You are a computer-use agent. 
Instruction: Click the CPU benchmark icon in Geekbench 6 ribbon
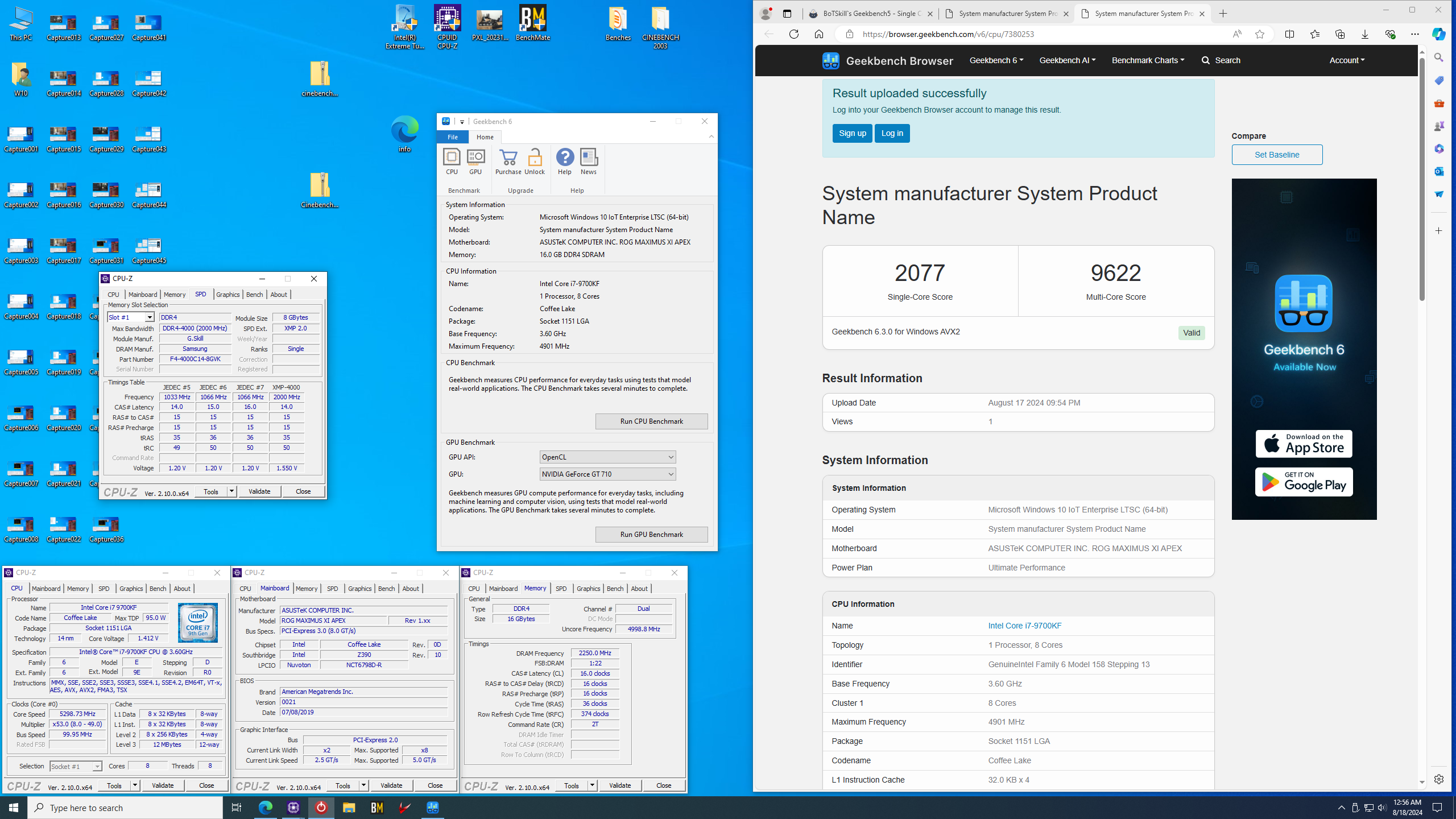click(x=452, y=162)
